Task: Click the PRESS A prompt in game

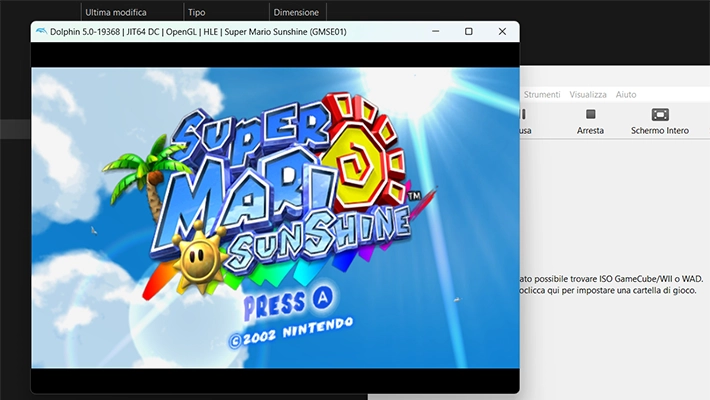Action: 289,303
